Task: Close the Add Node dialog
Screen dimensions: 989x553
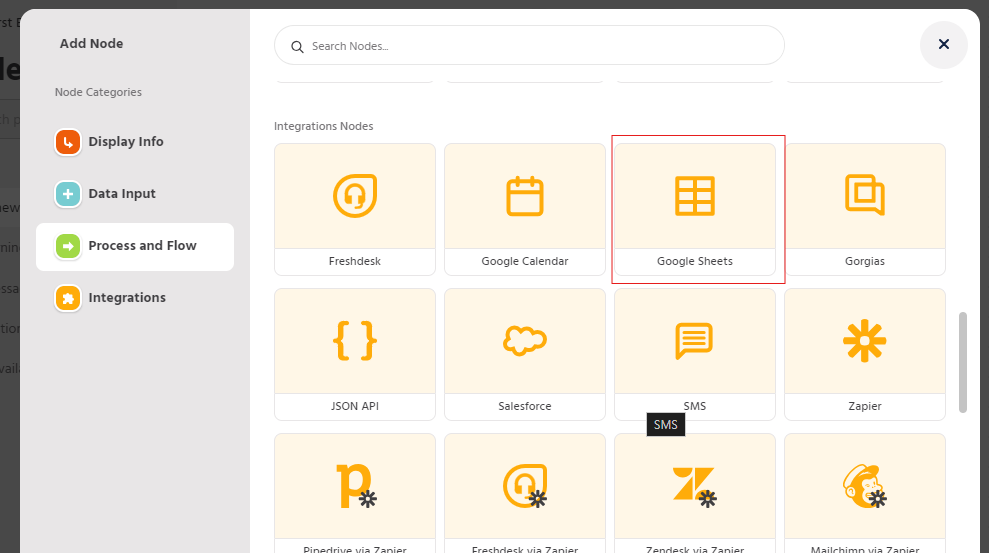Action: (943, 44)
